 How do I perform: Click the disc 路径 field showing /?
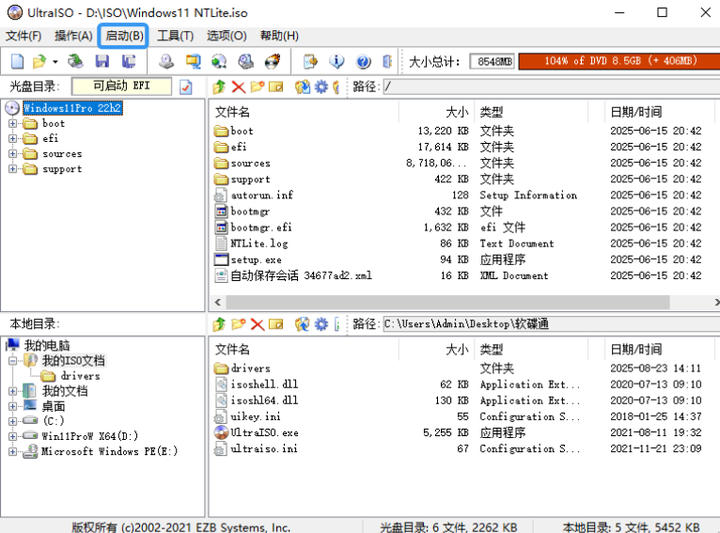551,86
